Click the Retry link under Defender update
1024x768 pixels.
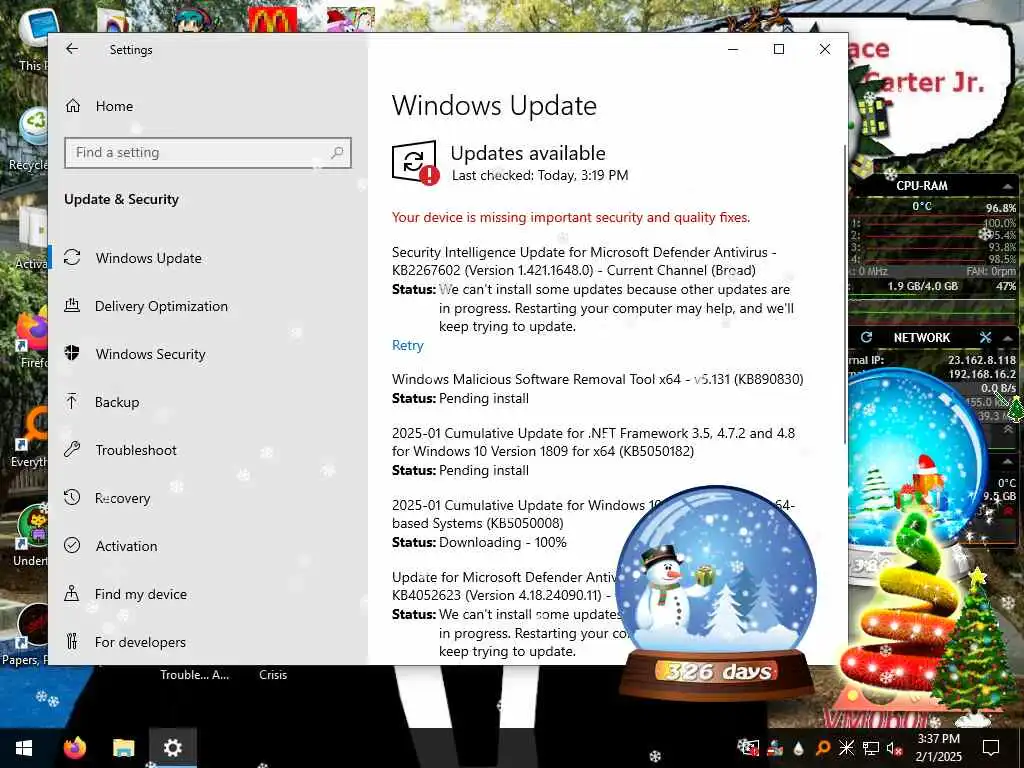[408, 345]
